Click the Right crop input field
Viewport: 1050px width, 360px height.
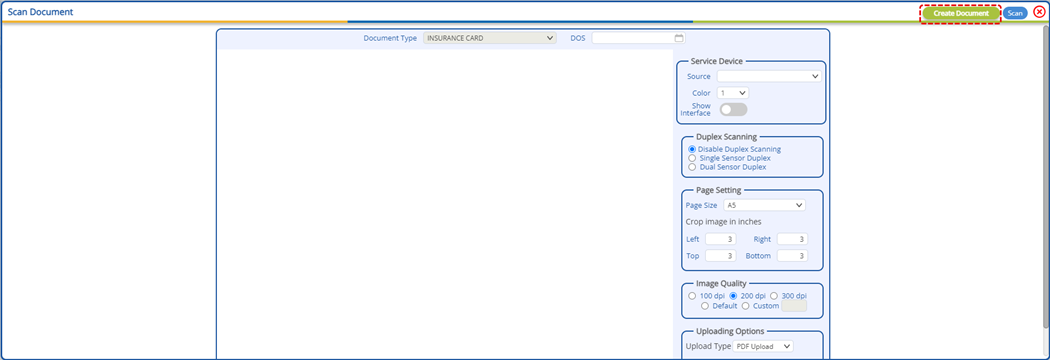point(792,239)
